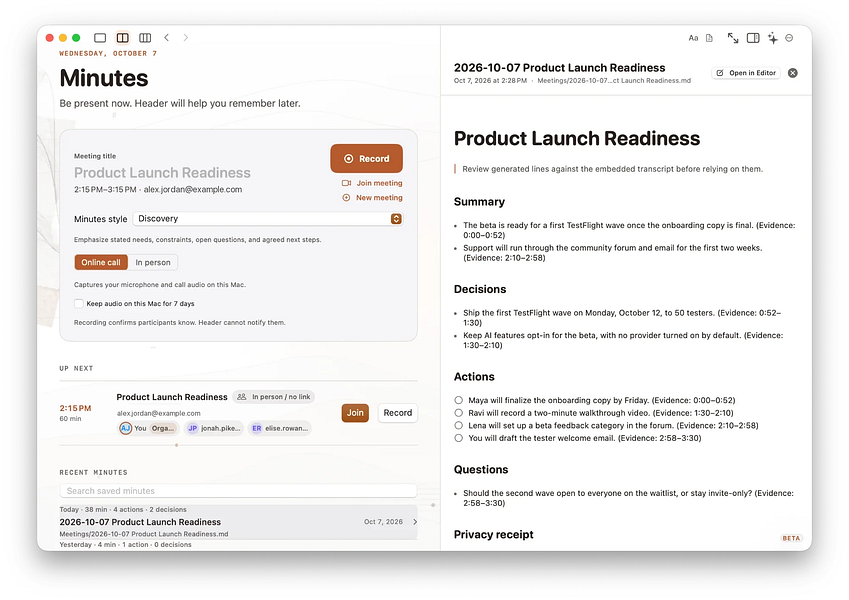
Task: Click the jonah.pike attendee chip
Action: [214, 428]
